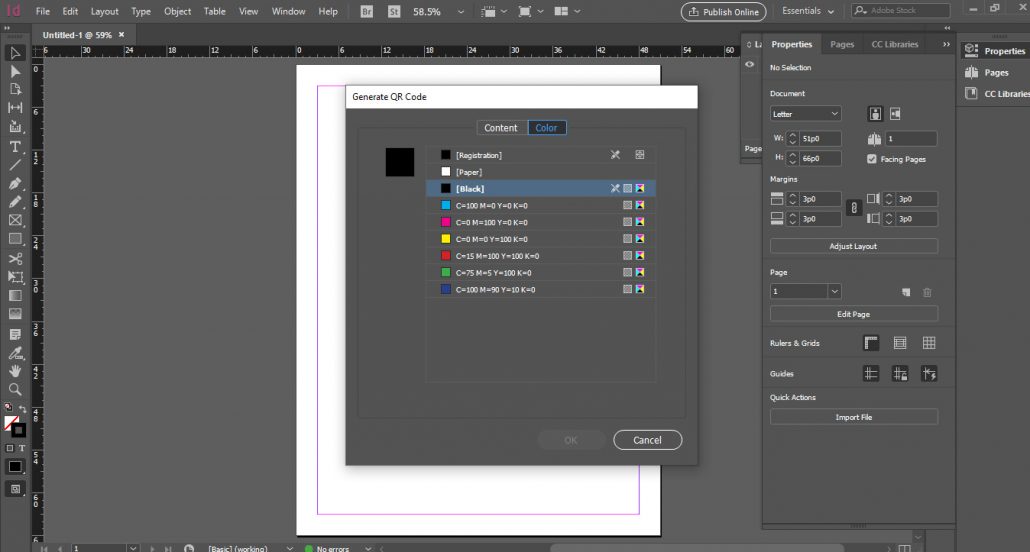Swap fill and stroke colors

pos(22,409)
